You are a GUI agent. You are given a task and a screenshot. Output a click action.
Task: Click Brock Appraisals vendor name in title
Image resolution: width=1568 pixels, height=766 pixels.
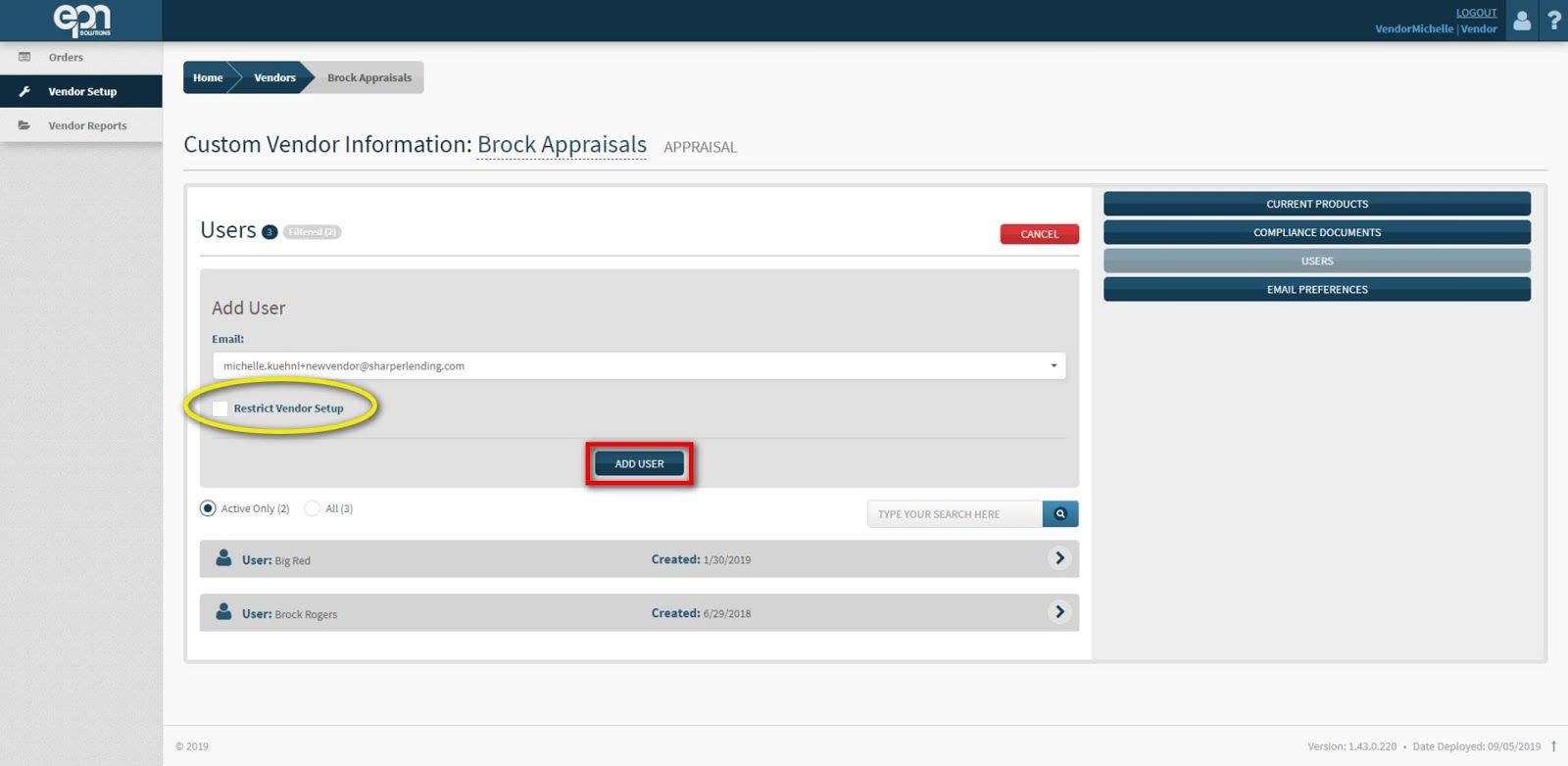[x=562, y=144]
